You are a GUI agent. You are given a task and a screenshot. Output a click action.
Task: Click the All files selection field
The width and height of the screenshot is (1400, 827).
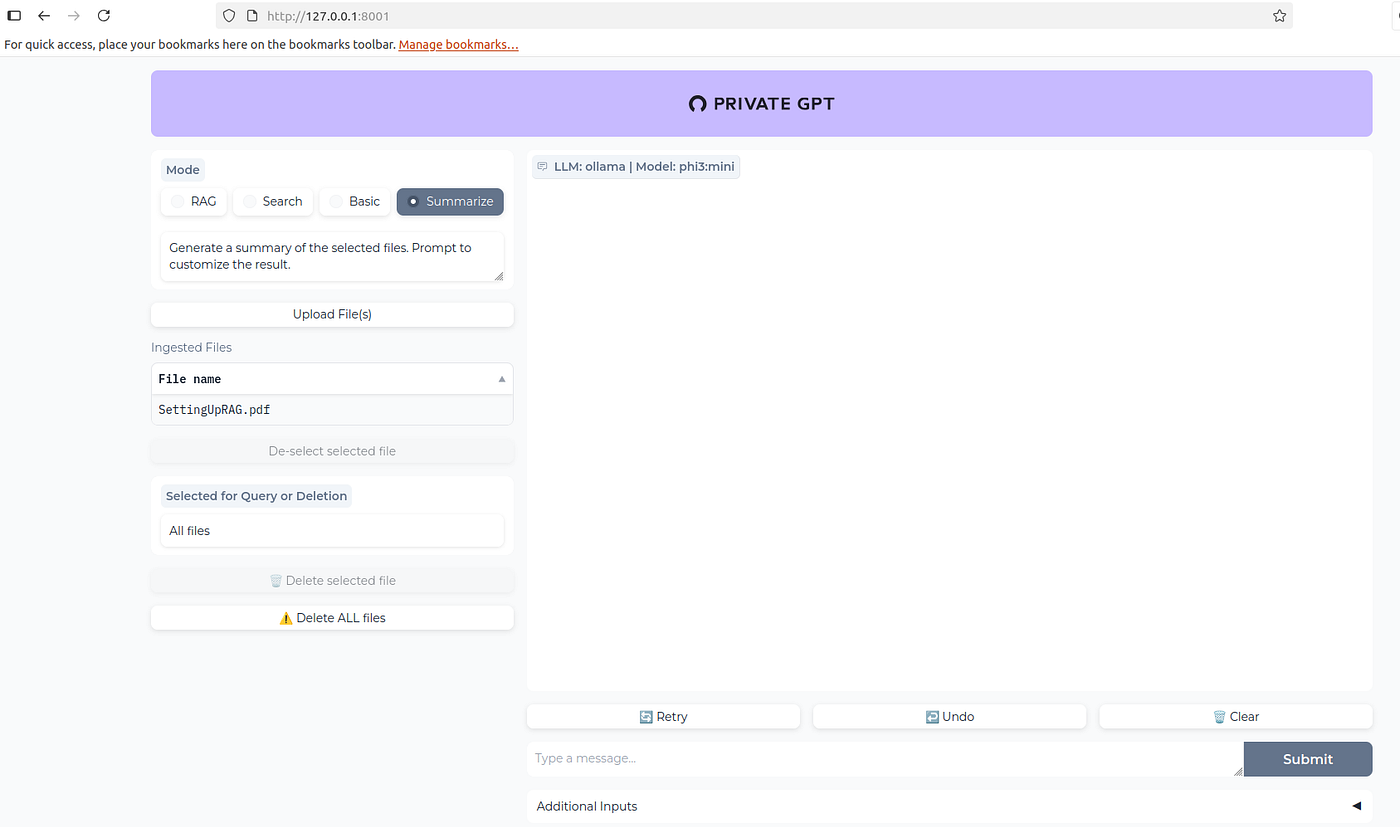click(332, 531)
